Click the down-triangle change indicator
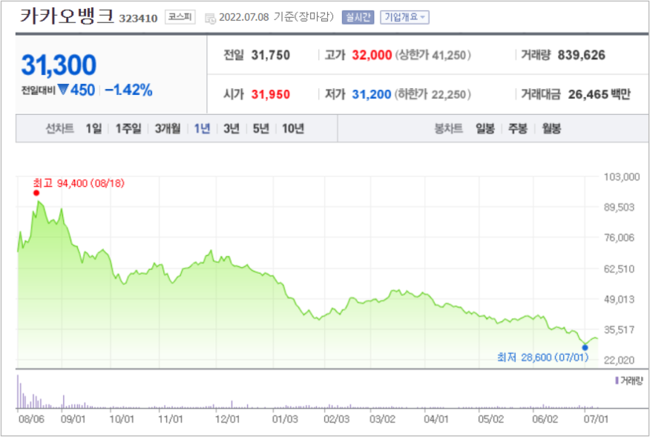The image size is (650, 437). (x=63, y=89)
